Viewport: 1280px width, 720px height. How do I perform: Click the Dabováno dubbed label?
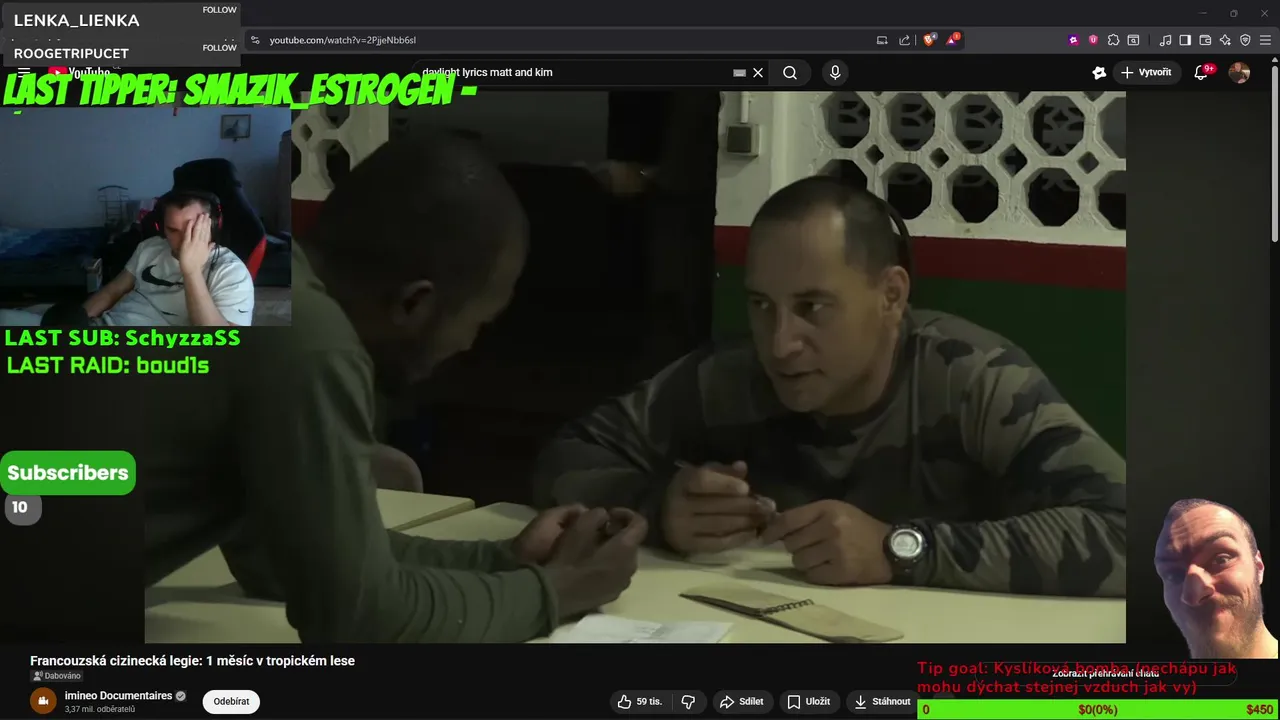(x=56, y=676)
